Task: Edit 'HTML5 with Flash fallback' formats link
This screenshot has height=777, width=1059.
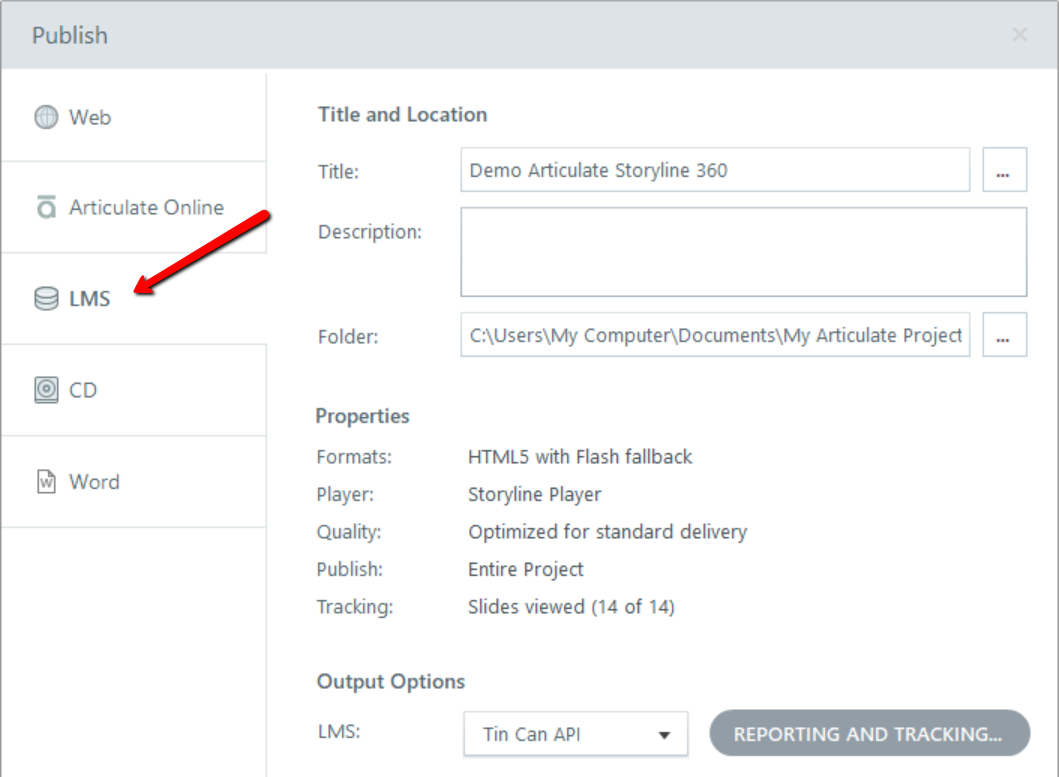Action: click(579, 457)
